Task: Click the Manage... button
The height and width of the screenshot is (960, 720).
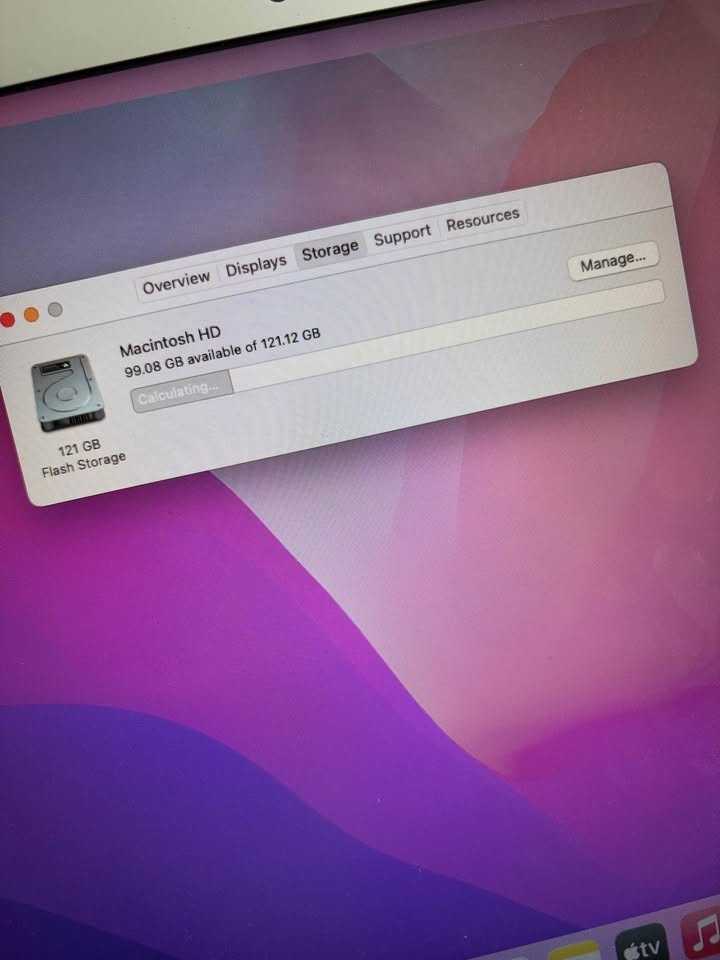Action: [613, 262]
